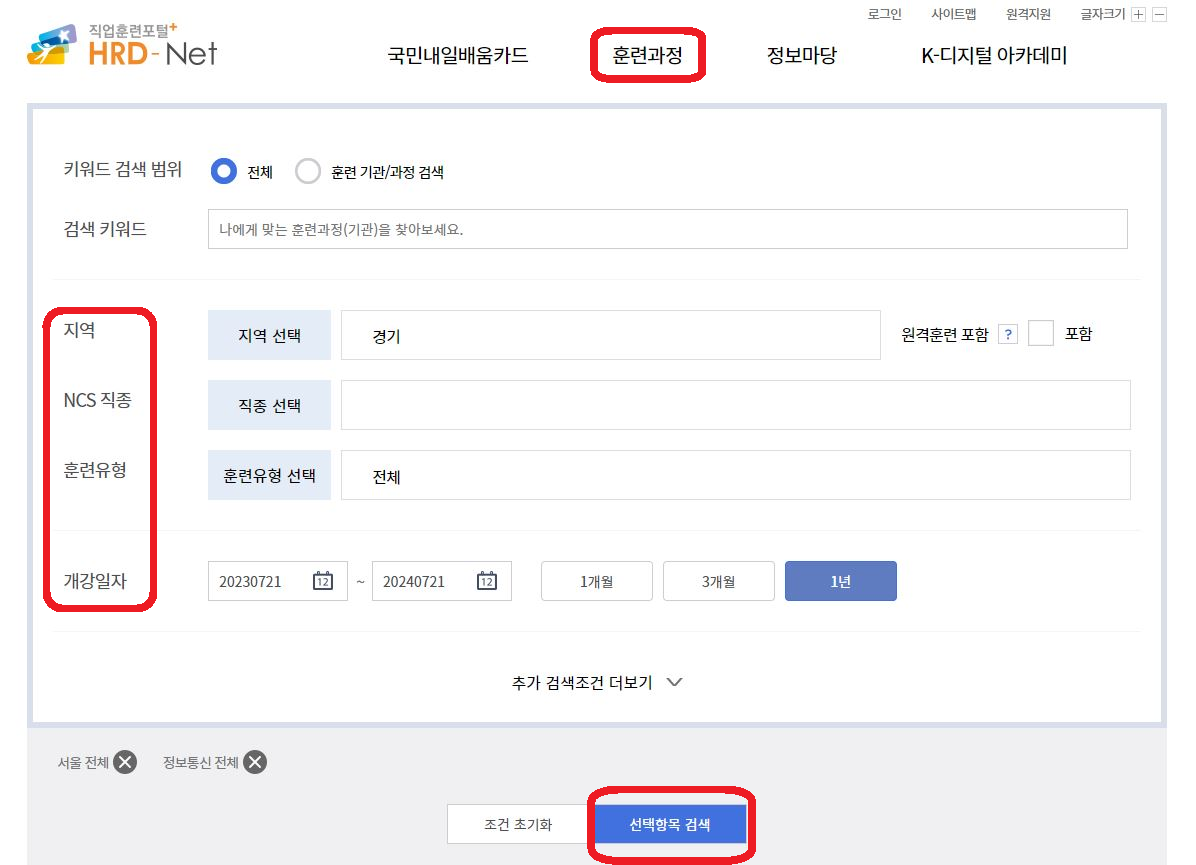Open the K-디지털 아카데미 tab
The image size is (1196, 865).
click(x=992, y=56)
